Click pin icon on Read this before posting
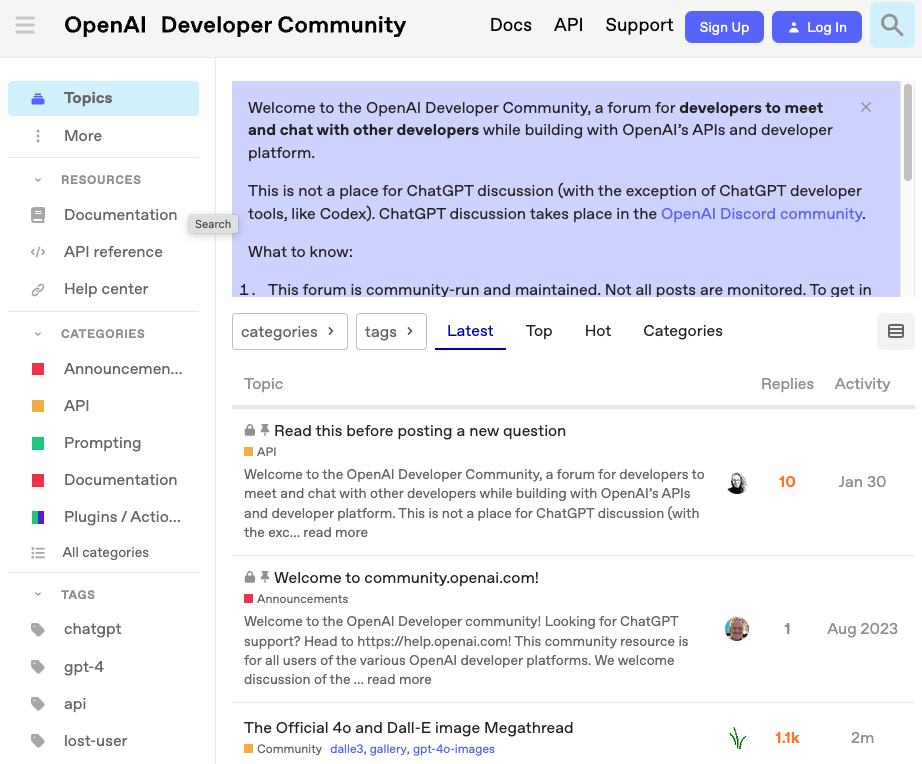Screen dimensions: 922x764 pos(265,431)
